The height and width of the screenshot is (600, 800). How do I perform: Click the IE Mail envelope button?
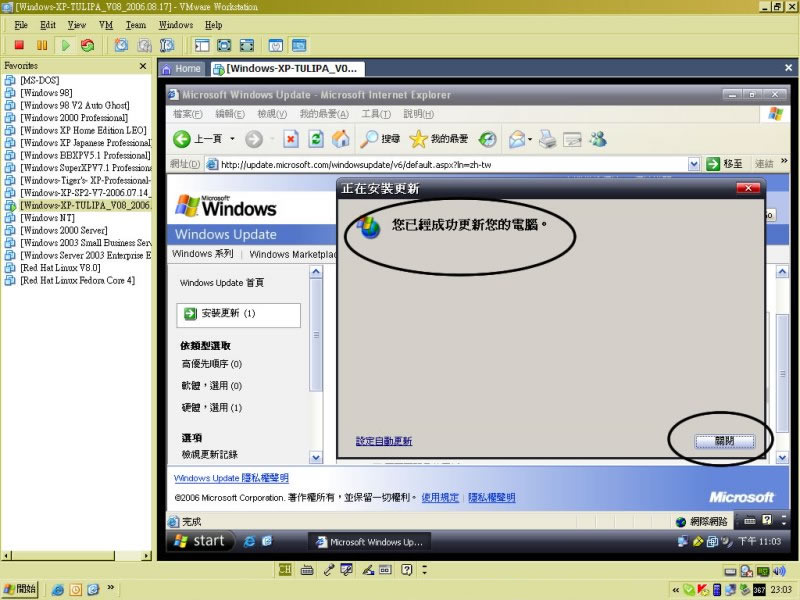516,139
